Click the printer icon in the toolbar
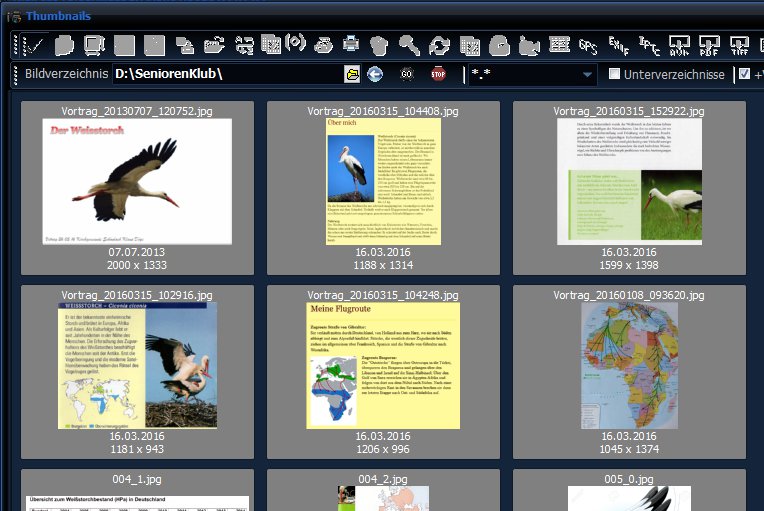Image resolution: width=764 pixels, height=511 pixels. [351, 45]
